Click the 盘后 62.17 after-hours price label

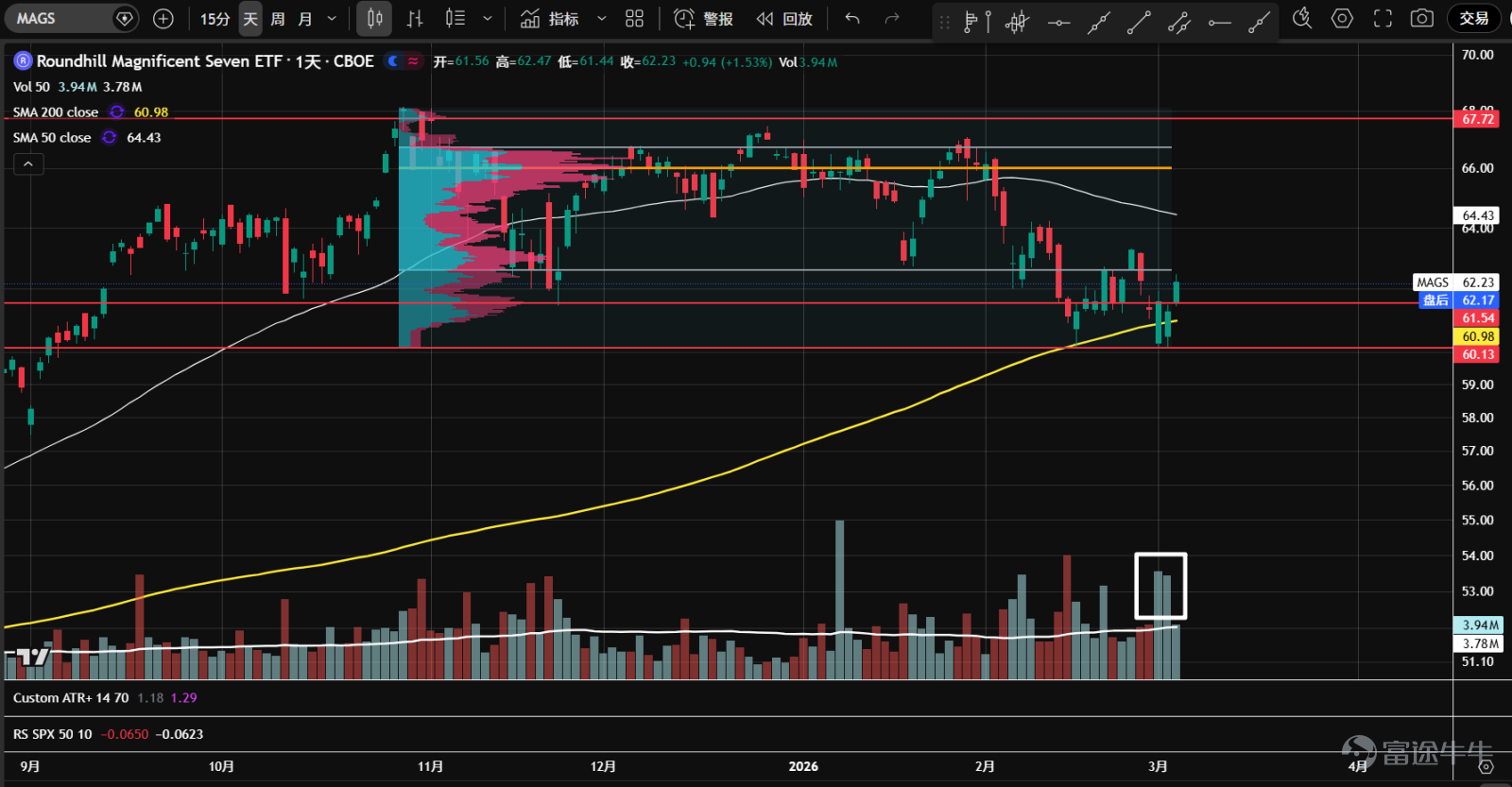(x=1459, y=300)
